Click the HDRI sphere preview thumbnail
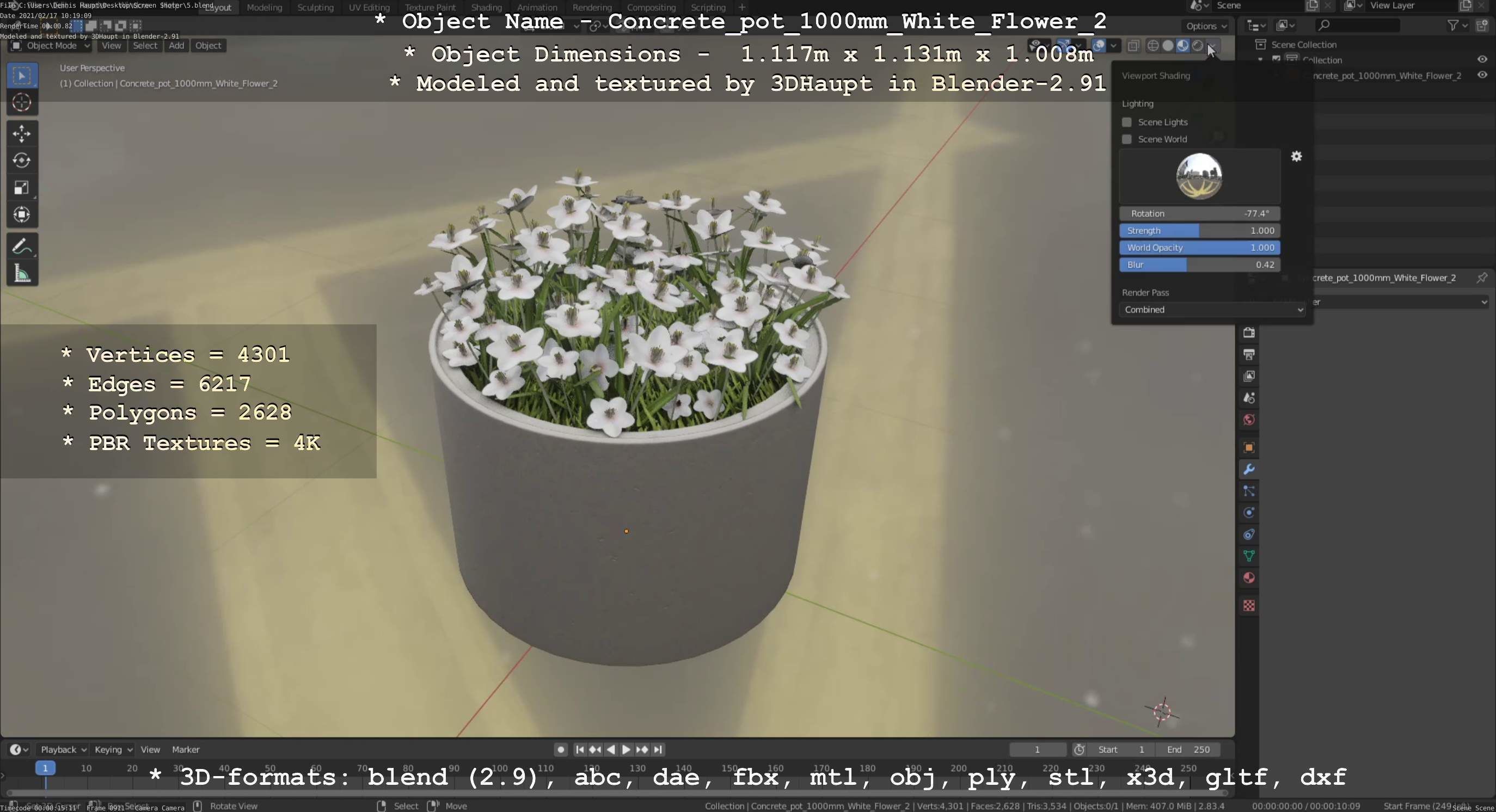 click(x=1199, y=176)
